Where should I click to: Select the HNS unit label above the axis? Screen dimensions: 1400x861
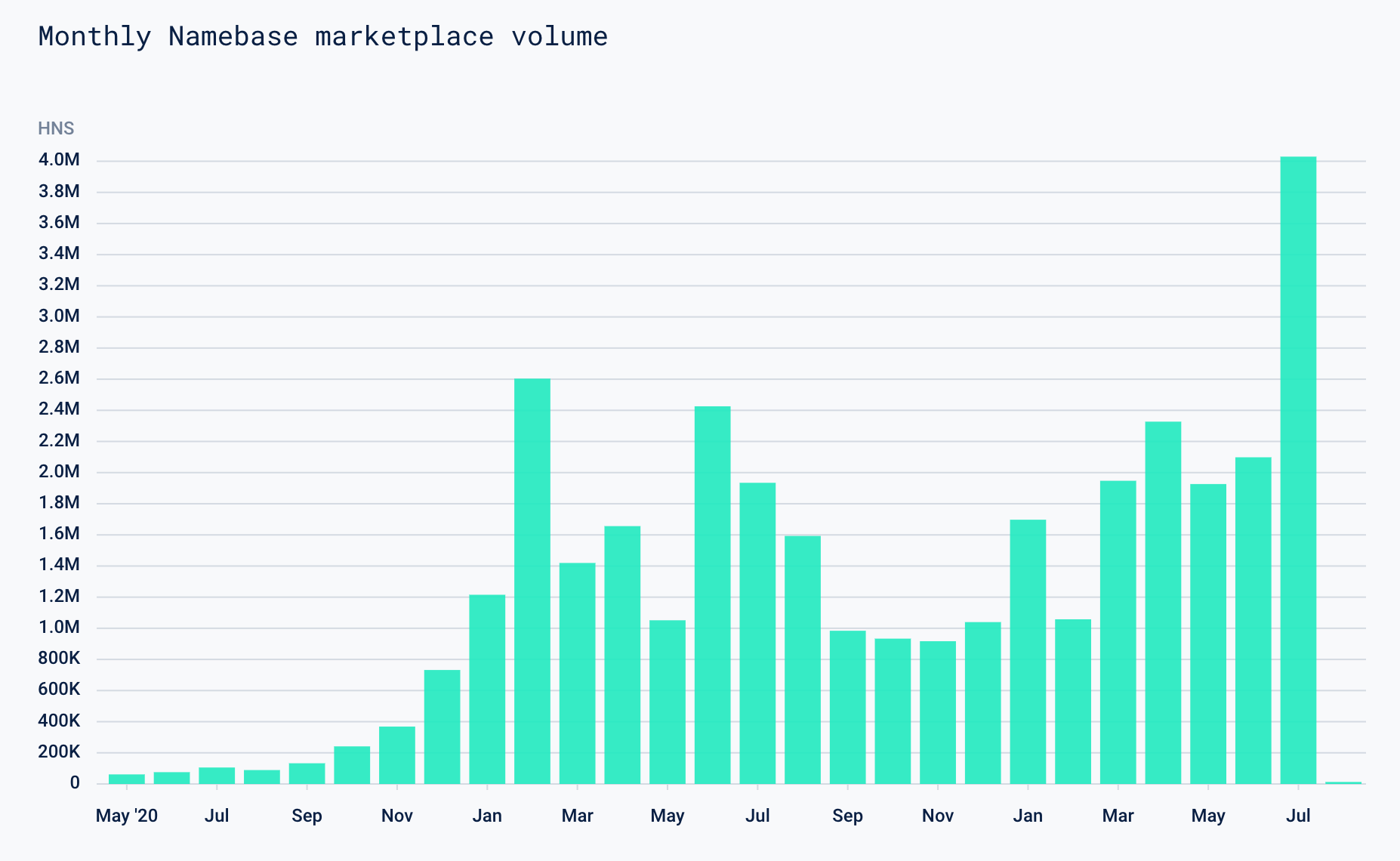(x=56, y=128)
